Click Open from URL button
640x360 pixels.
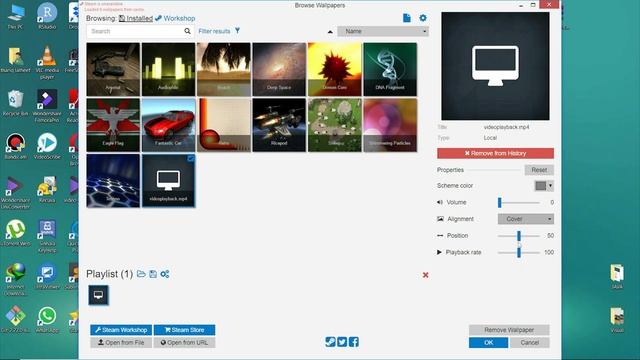pos(184,342)
